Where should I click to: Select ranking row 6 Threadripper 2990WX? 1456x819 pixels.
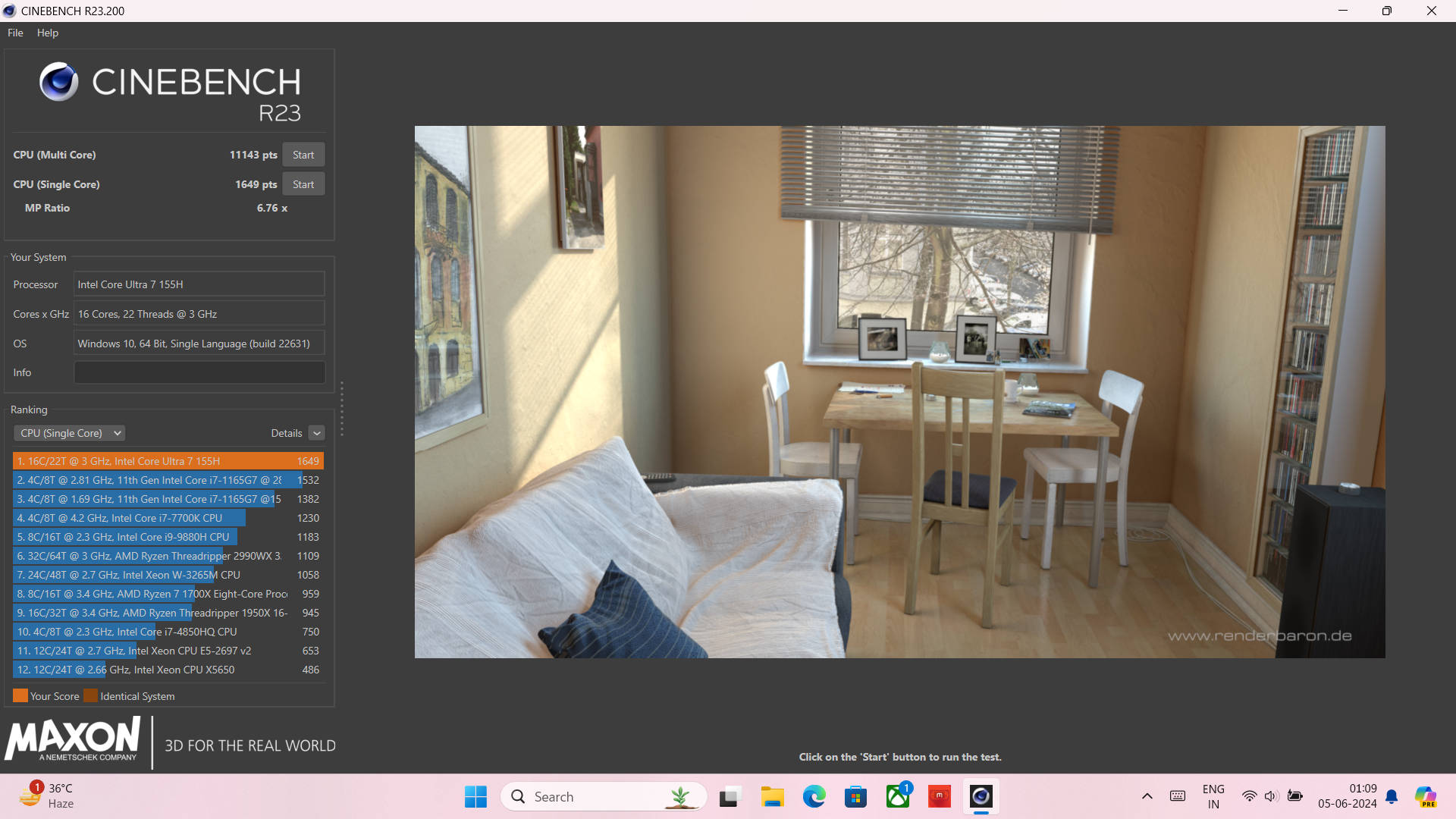(x=168, y=556)
